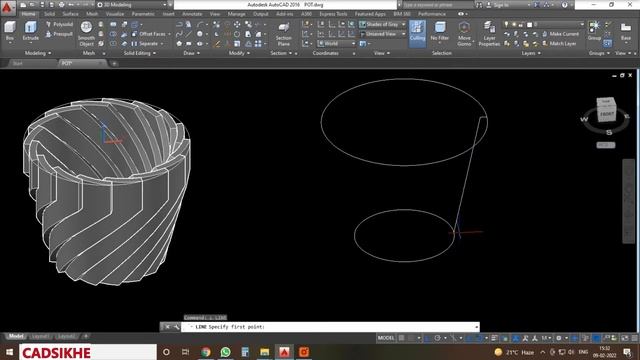Viewport: 640px width, 360px height.
Task: Expand the Draw panel
Action: point(191,53)
